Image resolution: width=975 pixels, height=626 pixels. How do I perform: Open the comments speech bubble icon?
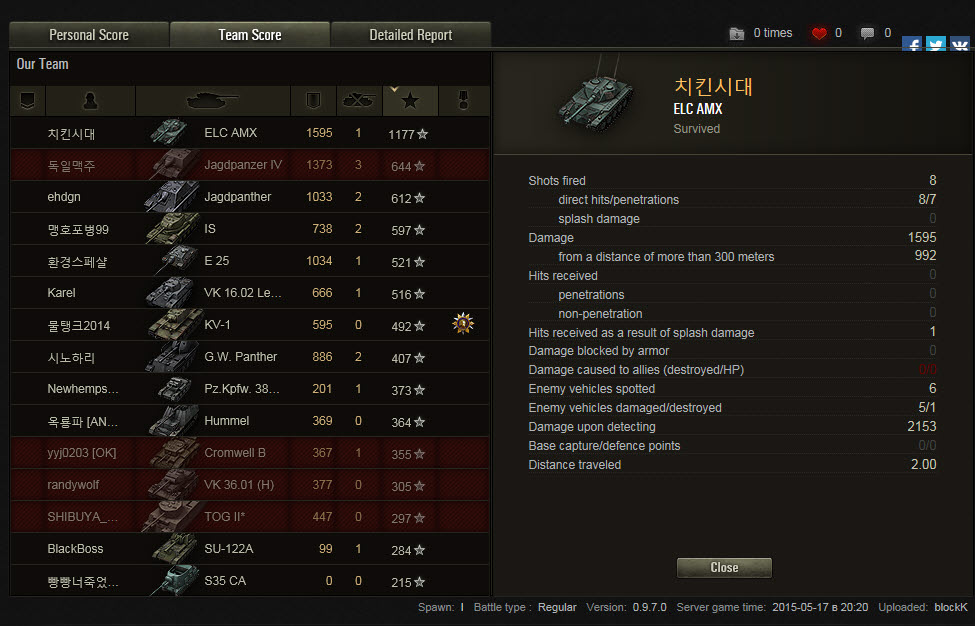[x=867, y=33]
